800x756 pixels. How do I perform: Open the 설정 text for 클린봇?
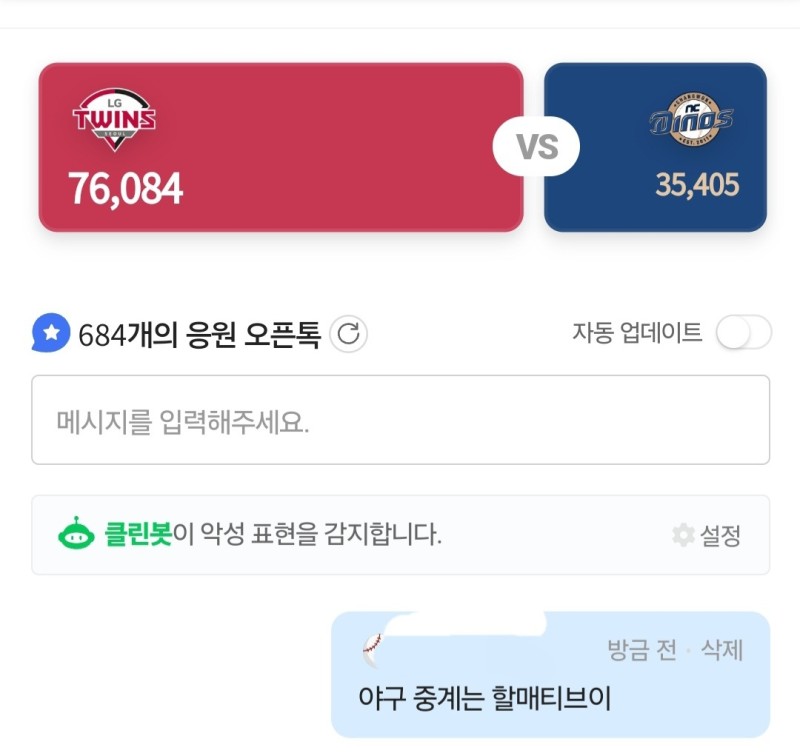pyautogui.click(x=721, y=536)
